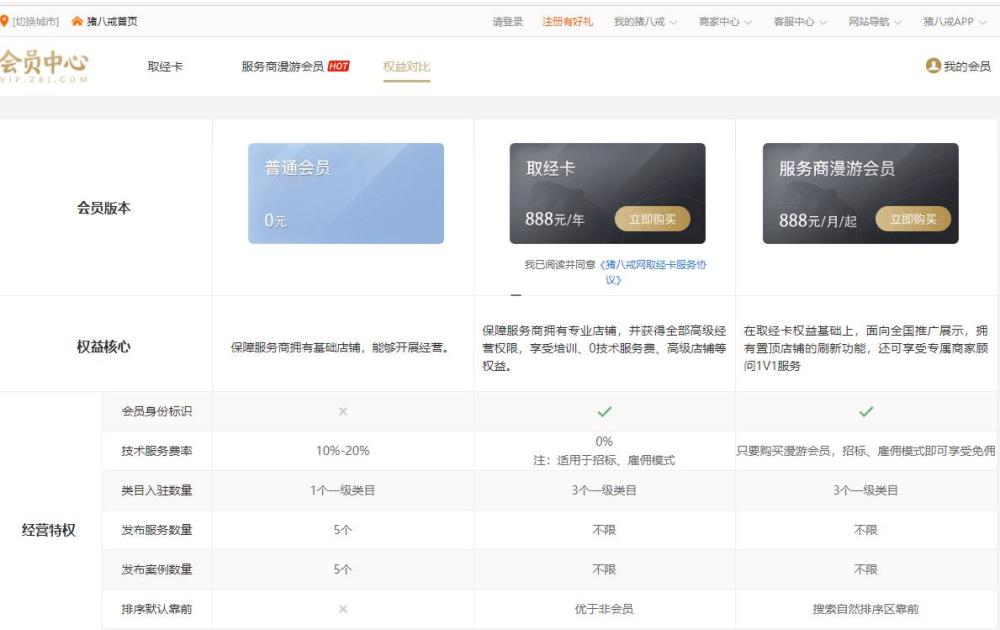Click the orange location pin icon
This screenshot has width=1000, height=630.
click(x=4, y=22)
